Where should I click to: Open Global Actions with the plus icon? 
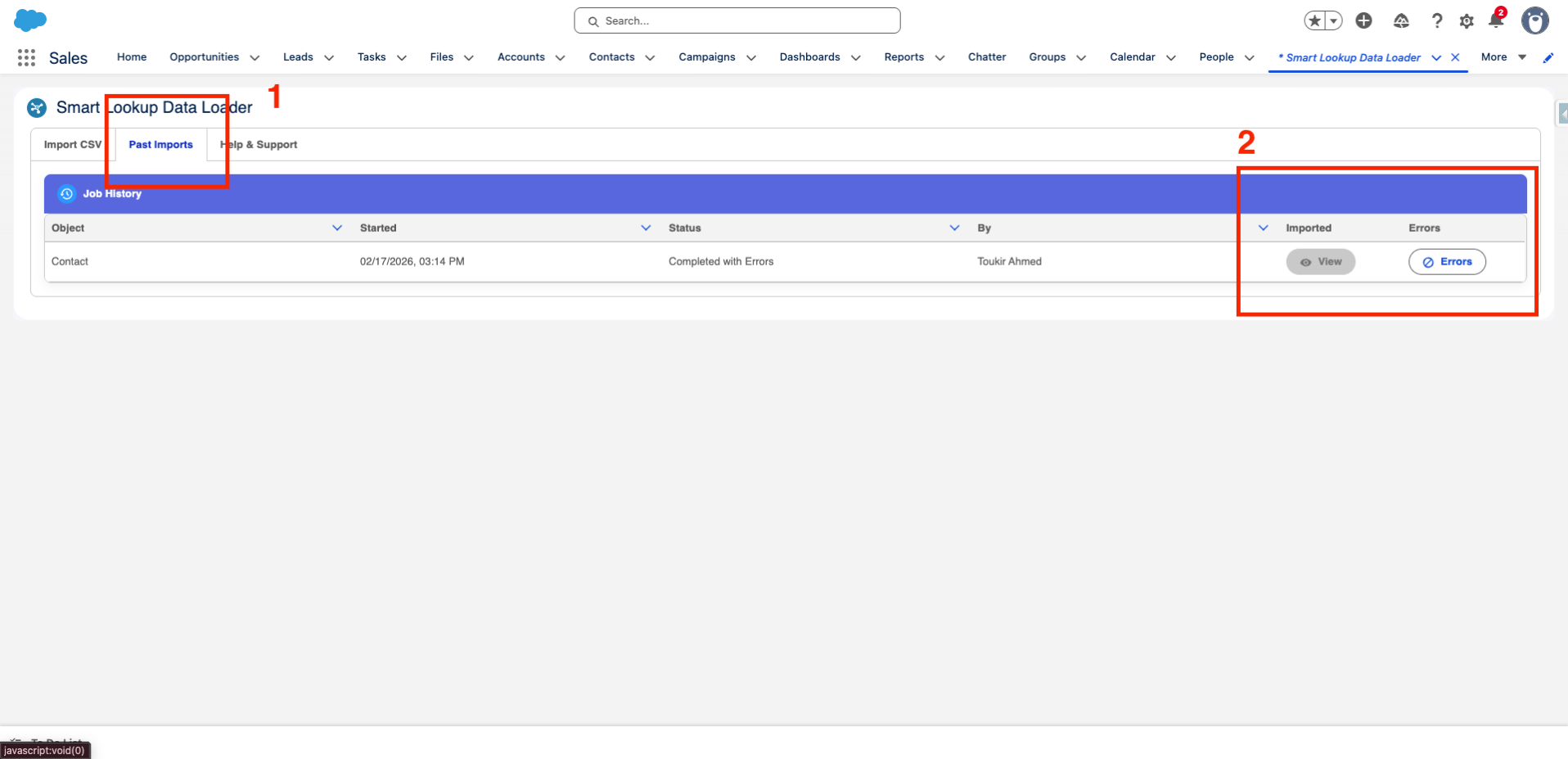pyautogui.click(x=1363, y=20)
